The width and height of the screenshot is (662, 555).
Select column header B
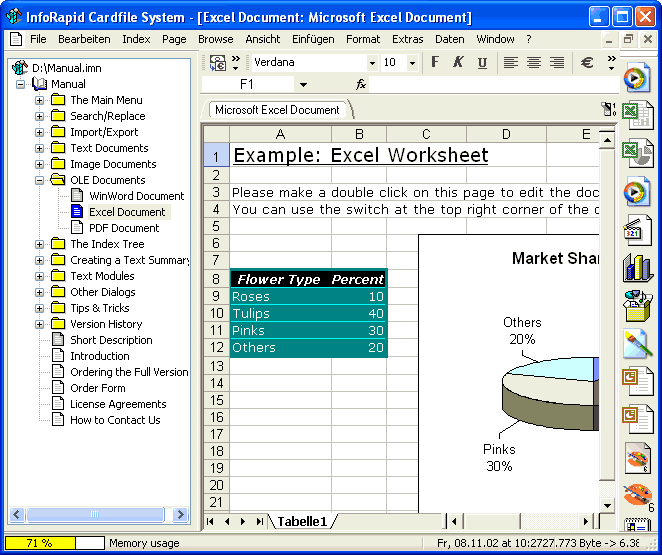coord(359,134)
